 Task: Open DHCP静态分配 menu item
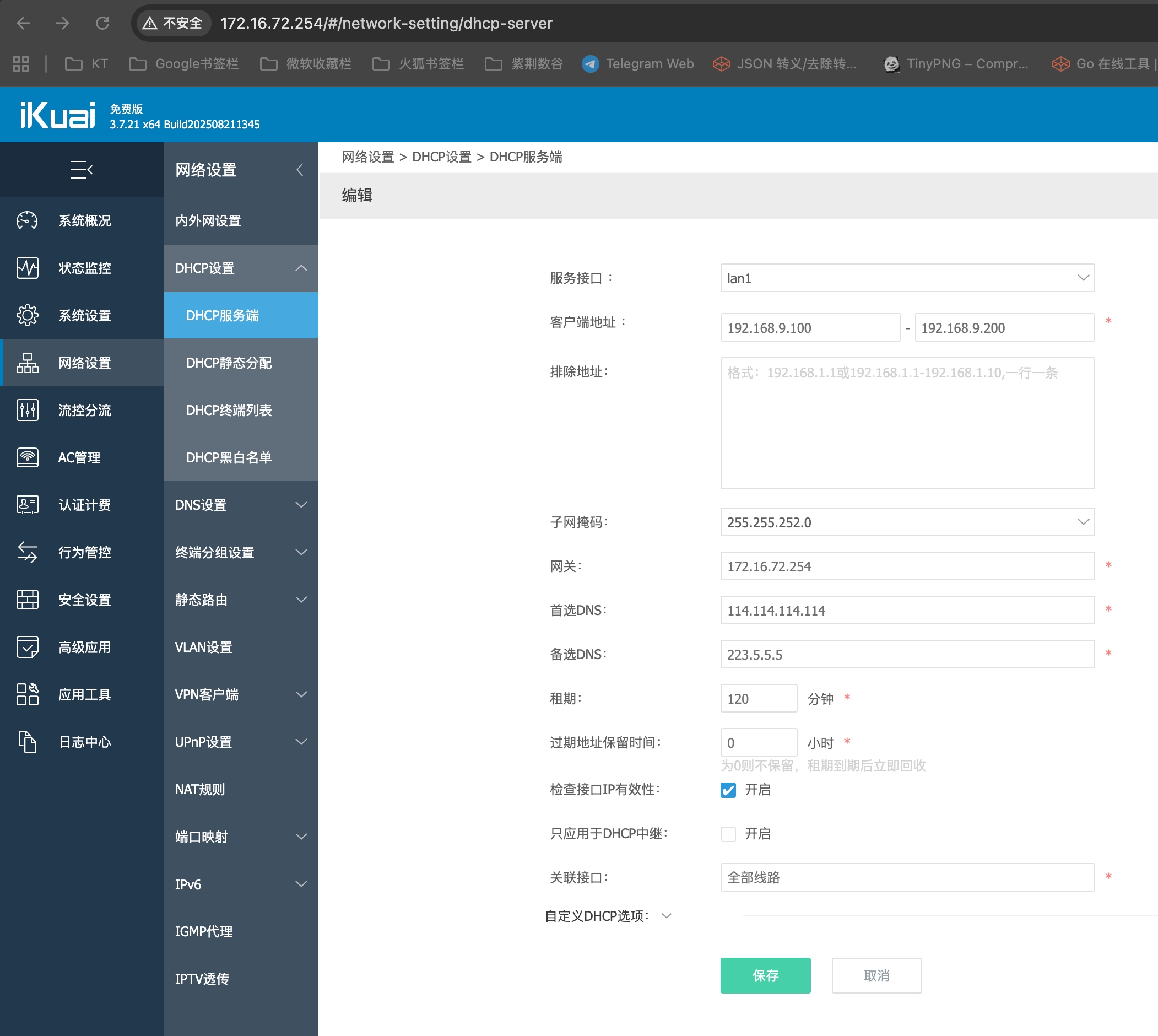(x=229, y=363)
